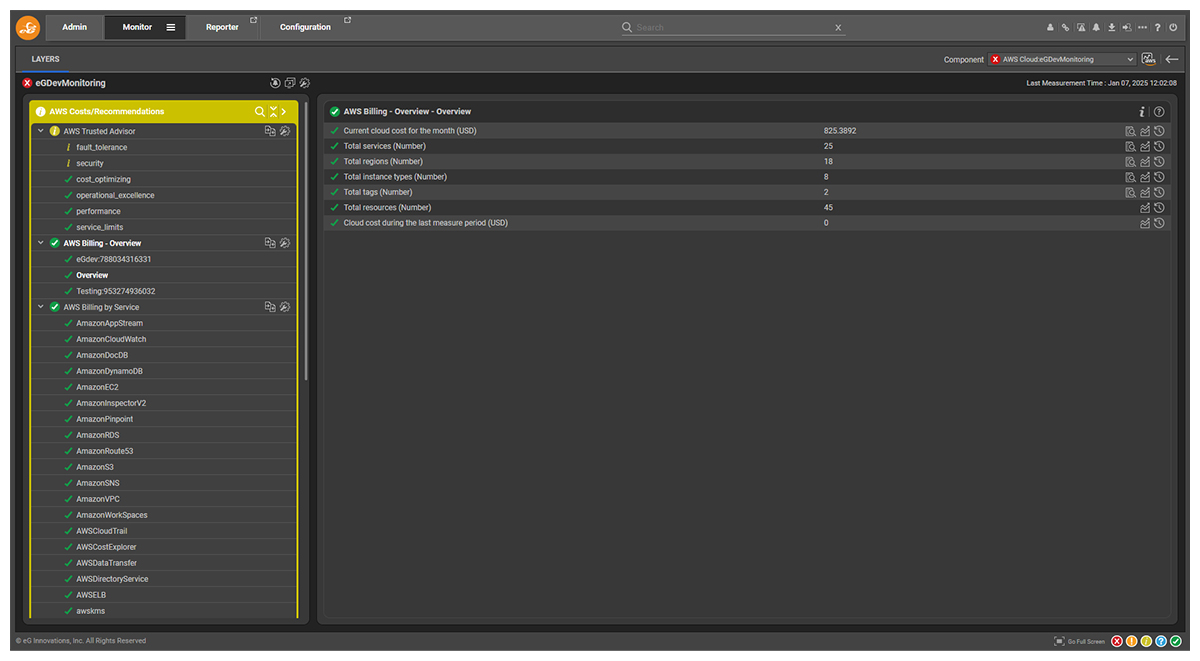Click the collapse-all arrows in layer header
The width and height of the screenshot is (1200, 661).
tap(273, 111)
